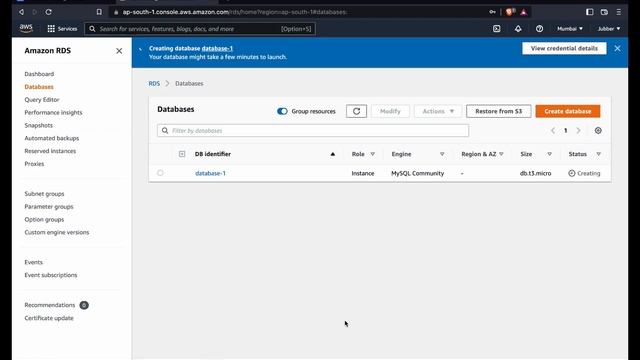Open Certificate update in sidebar
The width and height of the screenshot is (640, 360).
click(49, 318)
